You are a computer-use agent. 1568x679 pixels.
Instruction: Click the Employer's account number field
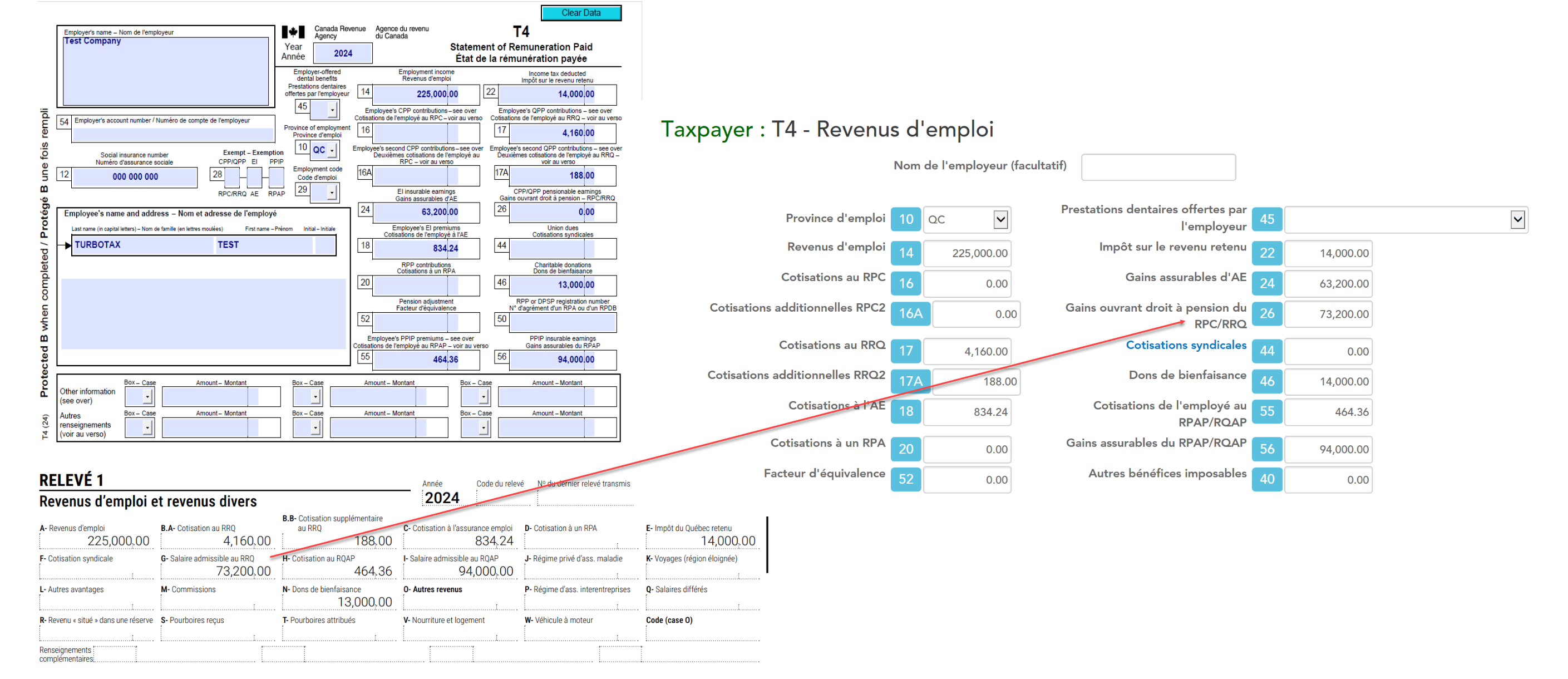point(174,135)
